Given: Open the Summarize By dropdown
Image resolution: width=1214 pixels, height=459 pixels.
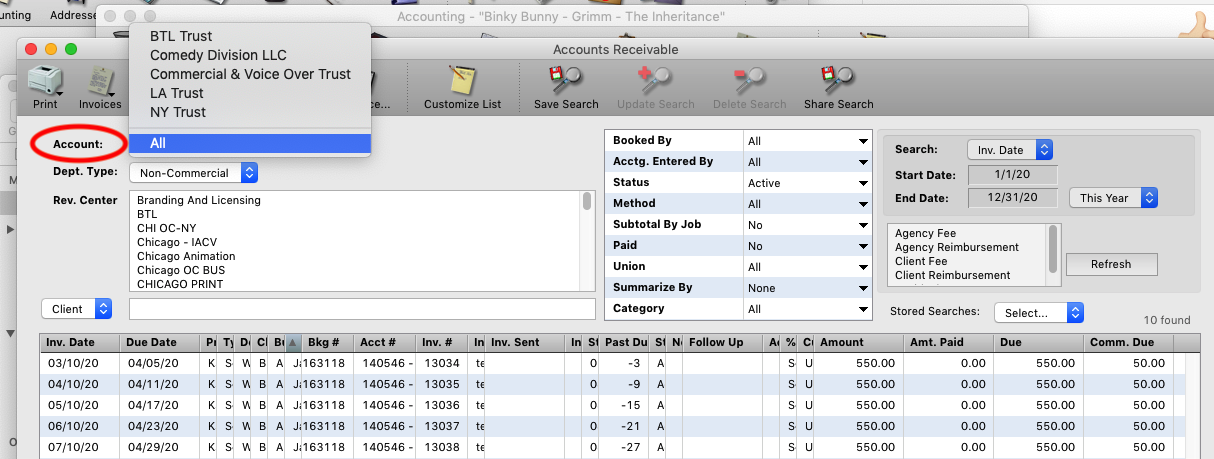Looking at the screenshot, I should point(807,288).
